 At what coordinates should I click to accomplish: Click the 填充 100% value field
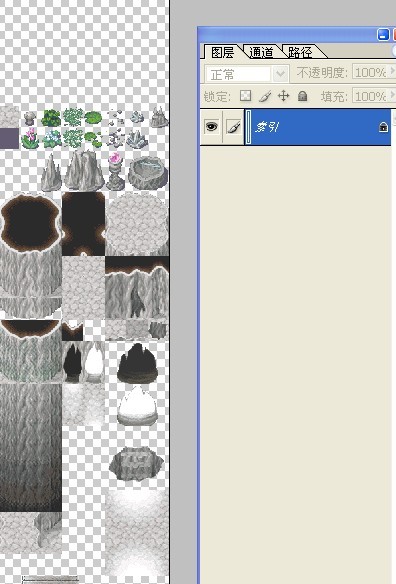(370, 96)
